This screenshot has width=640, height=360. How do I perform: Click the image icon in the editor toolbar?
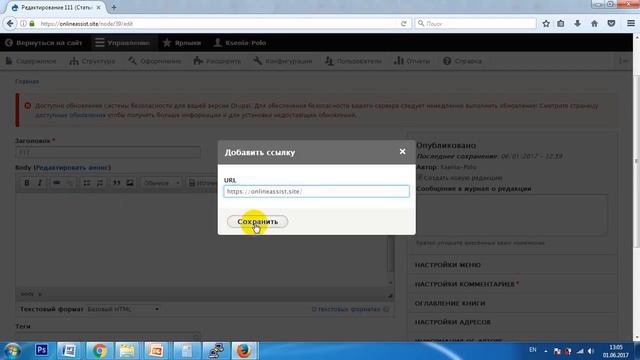[x=130, y=182]
